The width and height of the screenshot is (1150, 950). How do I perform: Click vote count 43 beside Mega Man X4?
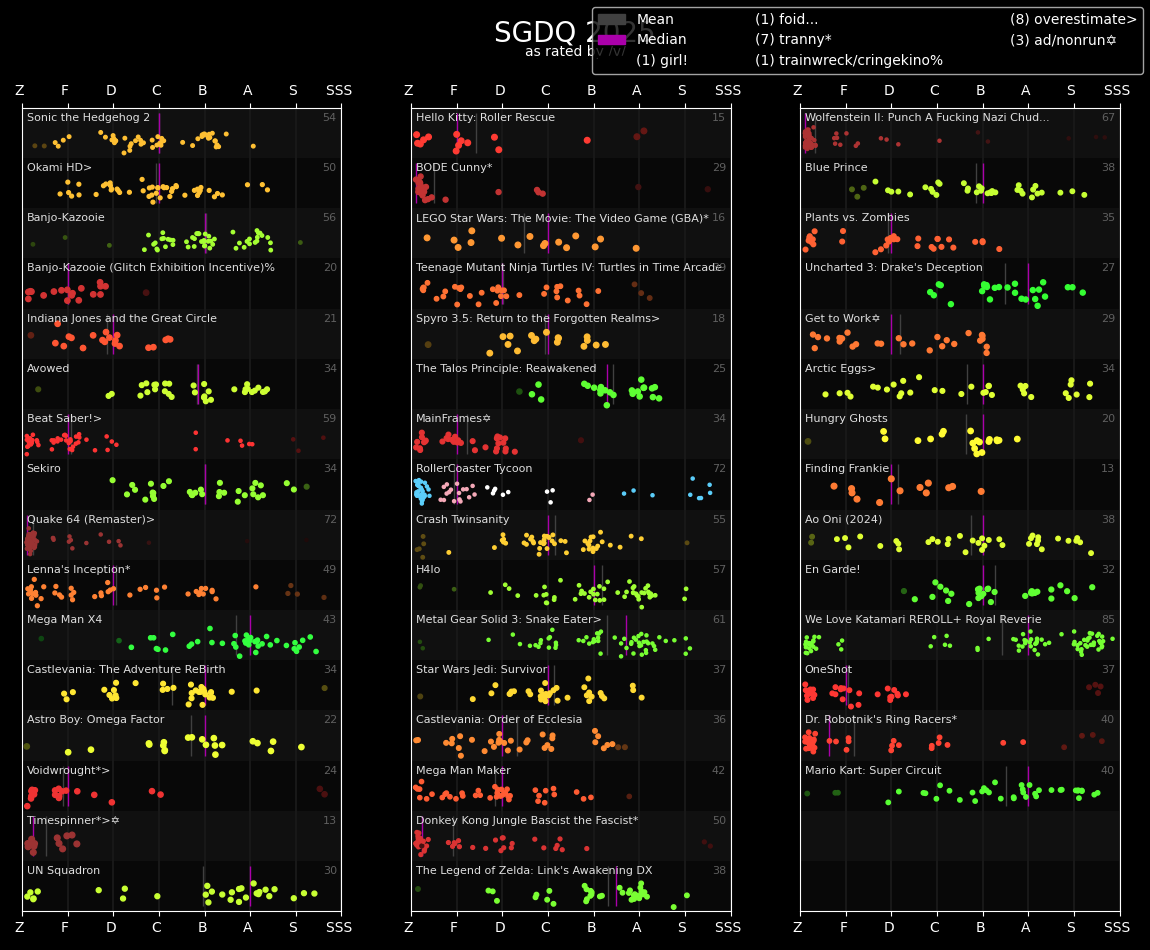pyautogui.click(x=329, y=619)
